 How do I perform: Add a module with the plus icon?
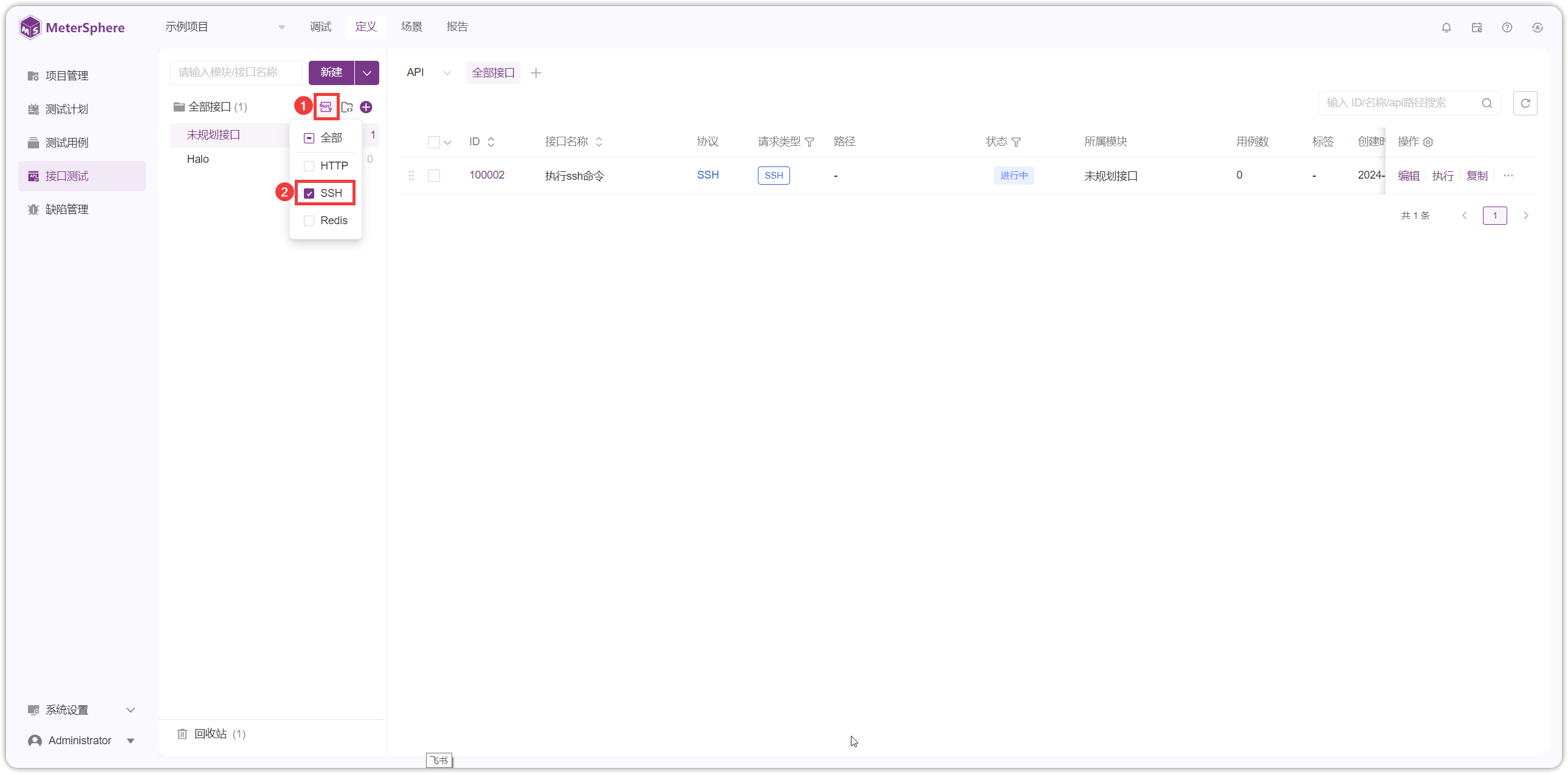(x=366, y=107)
